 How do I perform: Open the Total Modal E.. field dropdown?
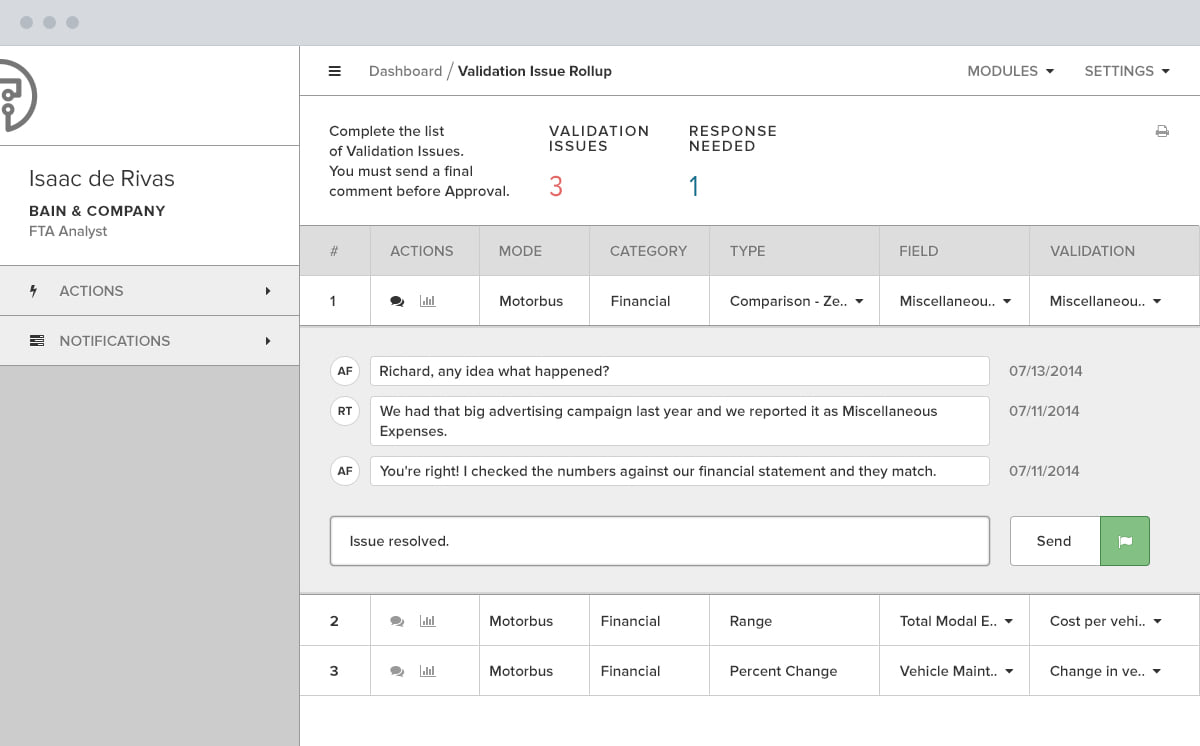click(956, 621)
